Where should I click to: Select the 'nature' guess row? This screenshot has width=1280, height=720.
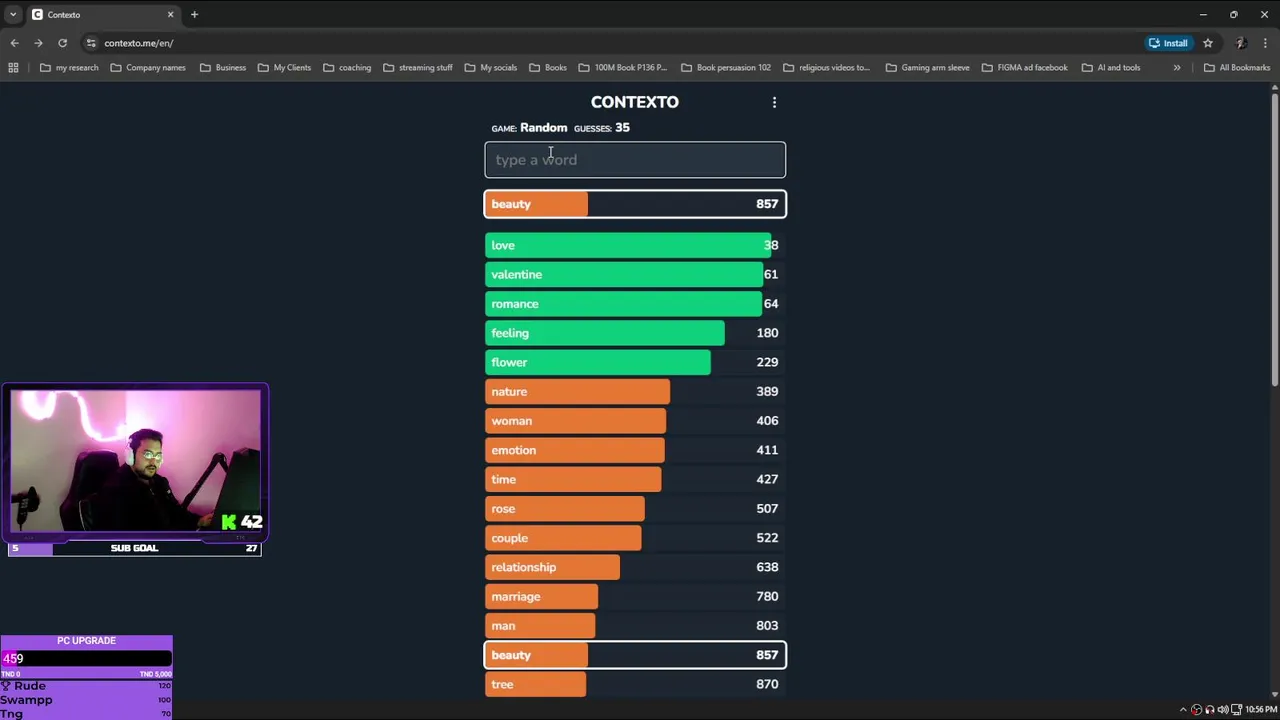(x=635, y=392)
